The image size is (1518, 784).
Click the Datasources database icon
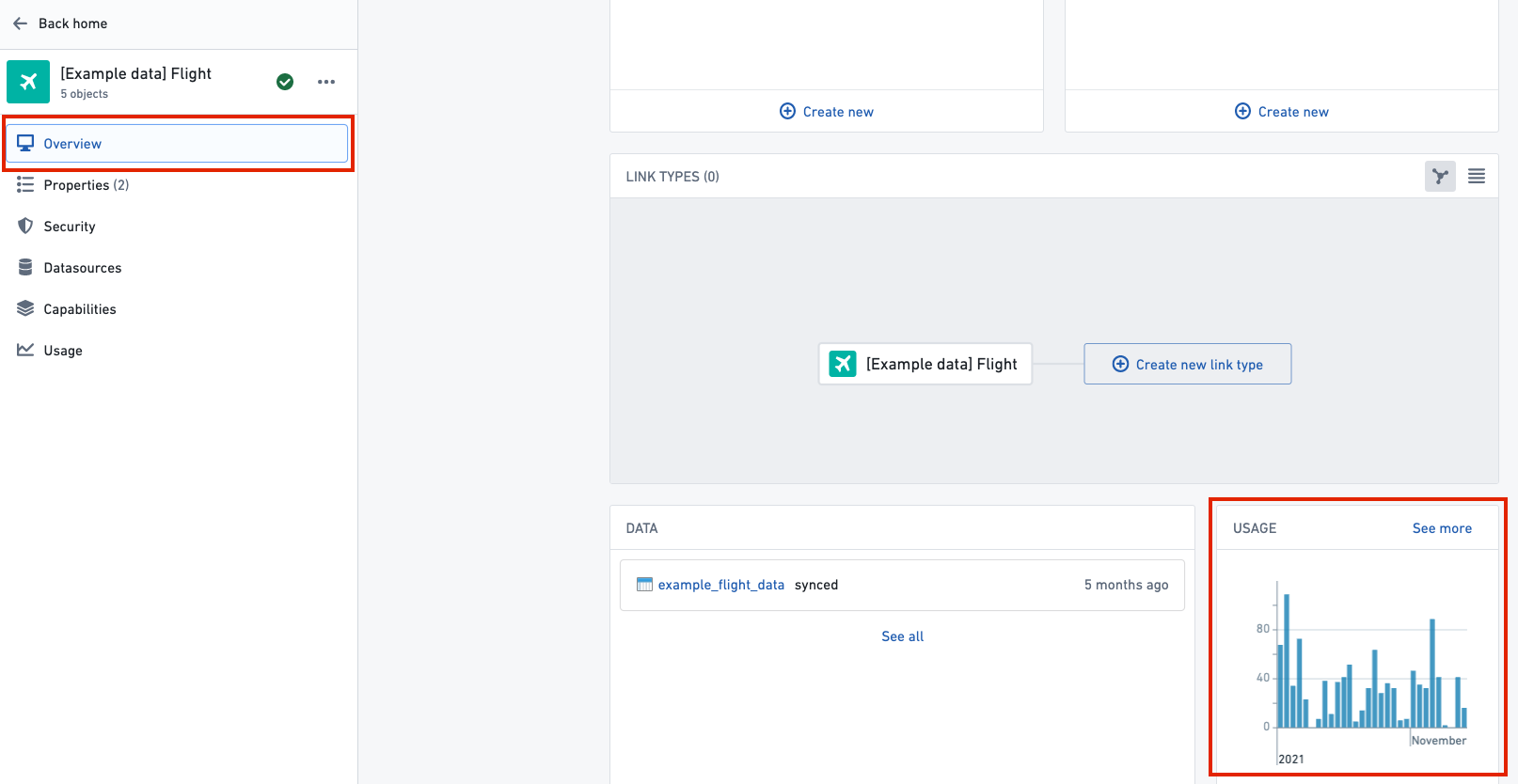[25, 268]
